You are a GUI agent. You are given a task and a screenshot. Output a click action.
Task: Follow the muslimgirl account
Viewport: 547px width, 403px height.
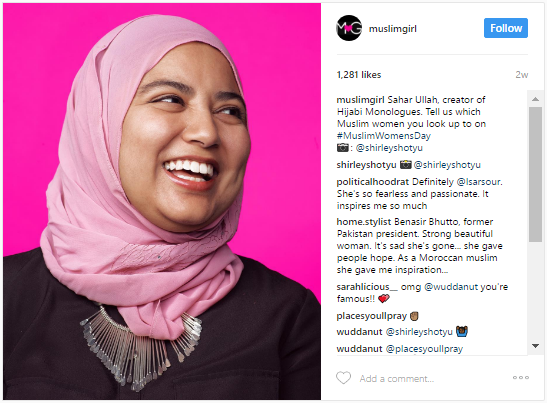(x=506, y=28)
